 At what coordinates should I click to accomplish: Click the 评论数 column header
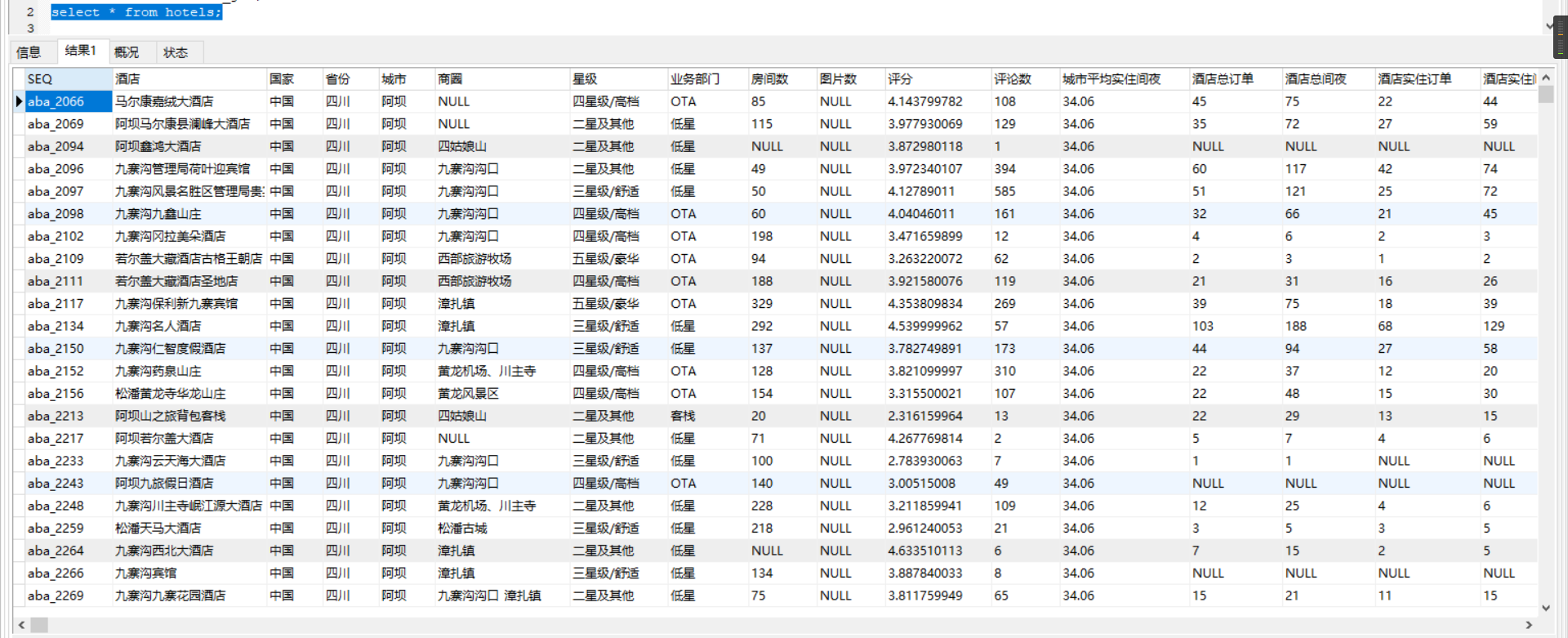pyautogui.click(x=1025, y=79)
